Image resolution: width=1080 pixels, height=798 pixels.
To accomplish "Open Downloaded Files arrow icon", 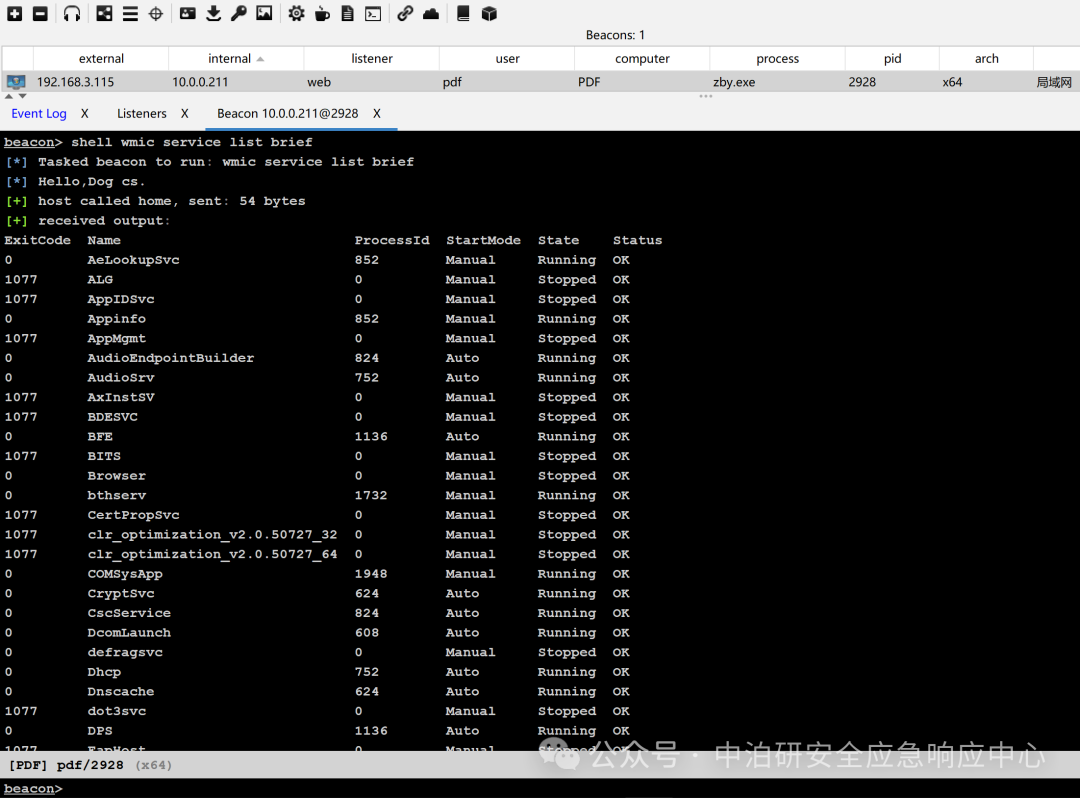I will click(214, 14).
